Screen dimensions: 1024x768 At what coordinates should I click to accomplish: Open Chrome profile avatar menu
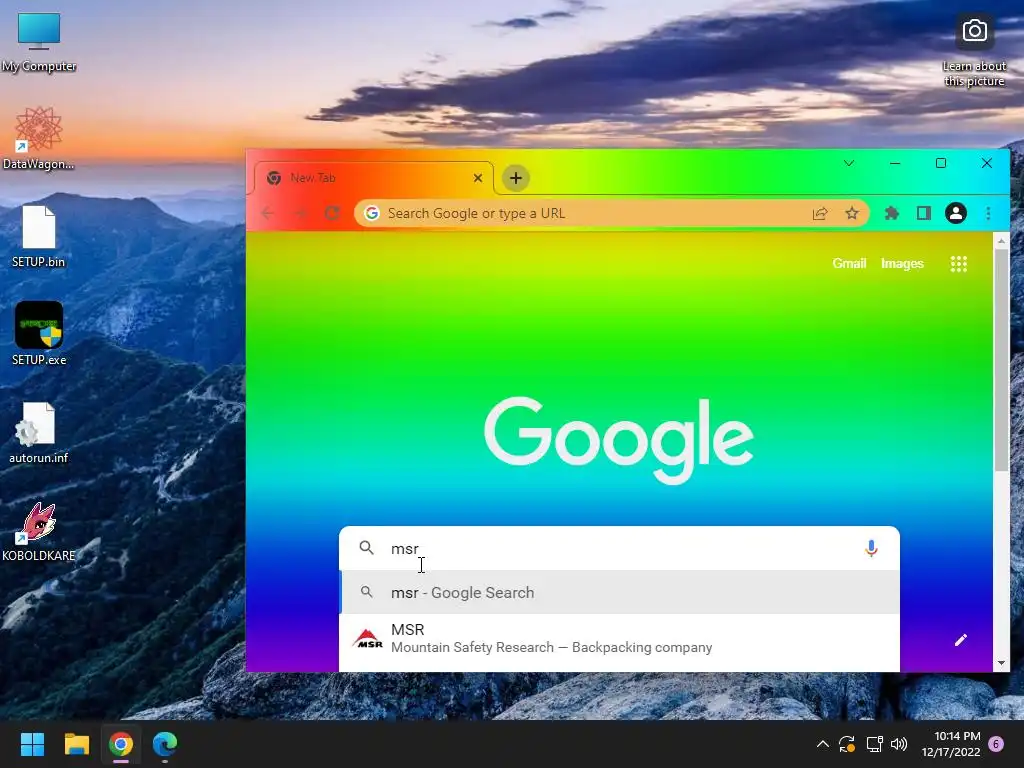click(955, 213)
